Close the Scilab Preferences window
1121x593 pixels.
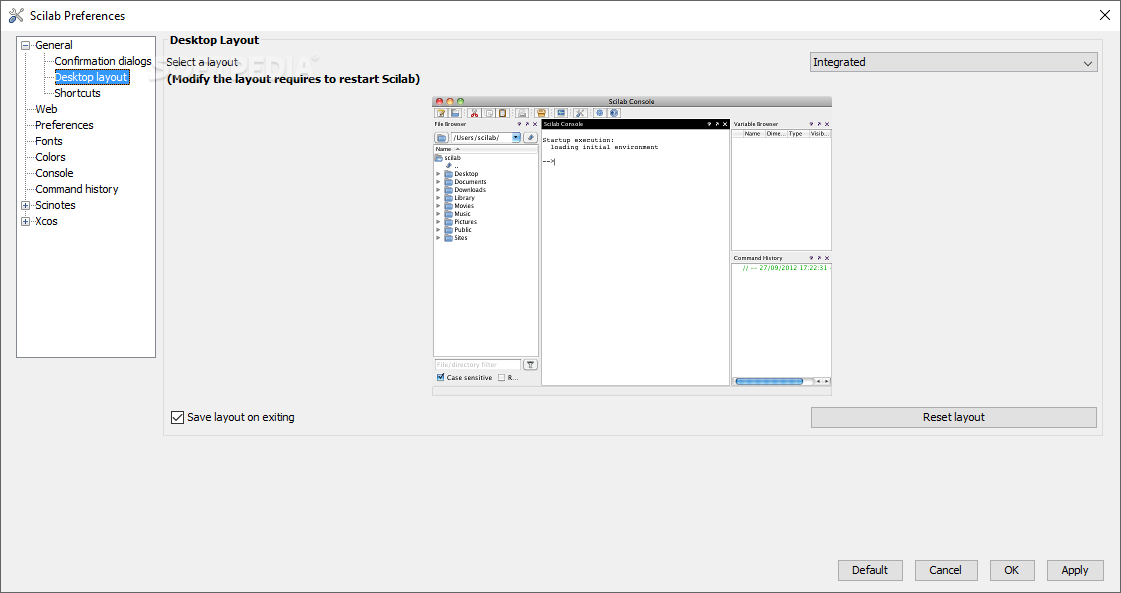click(1105, 15)
